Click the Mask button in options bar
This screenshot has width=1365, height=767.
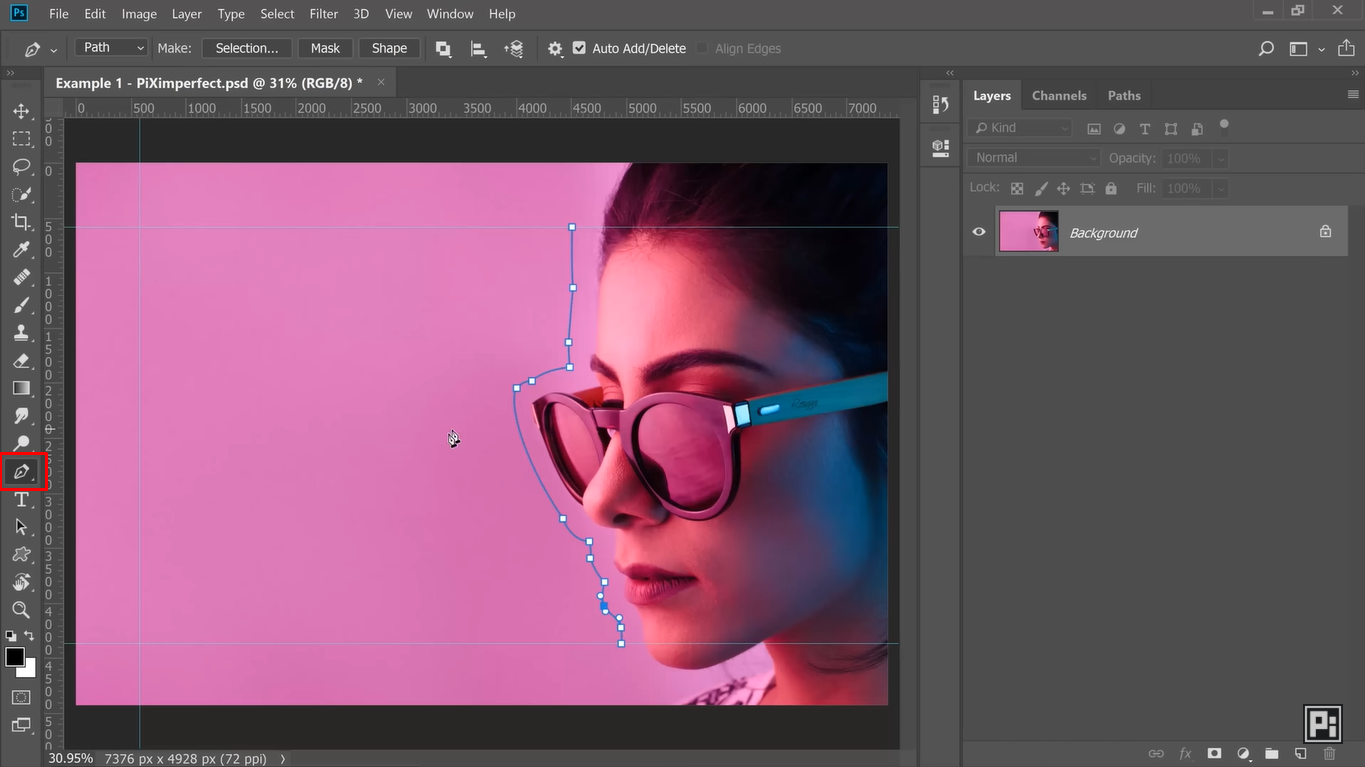[324, 47]
